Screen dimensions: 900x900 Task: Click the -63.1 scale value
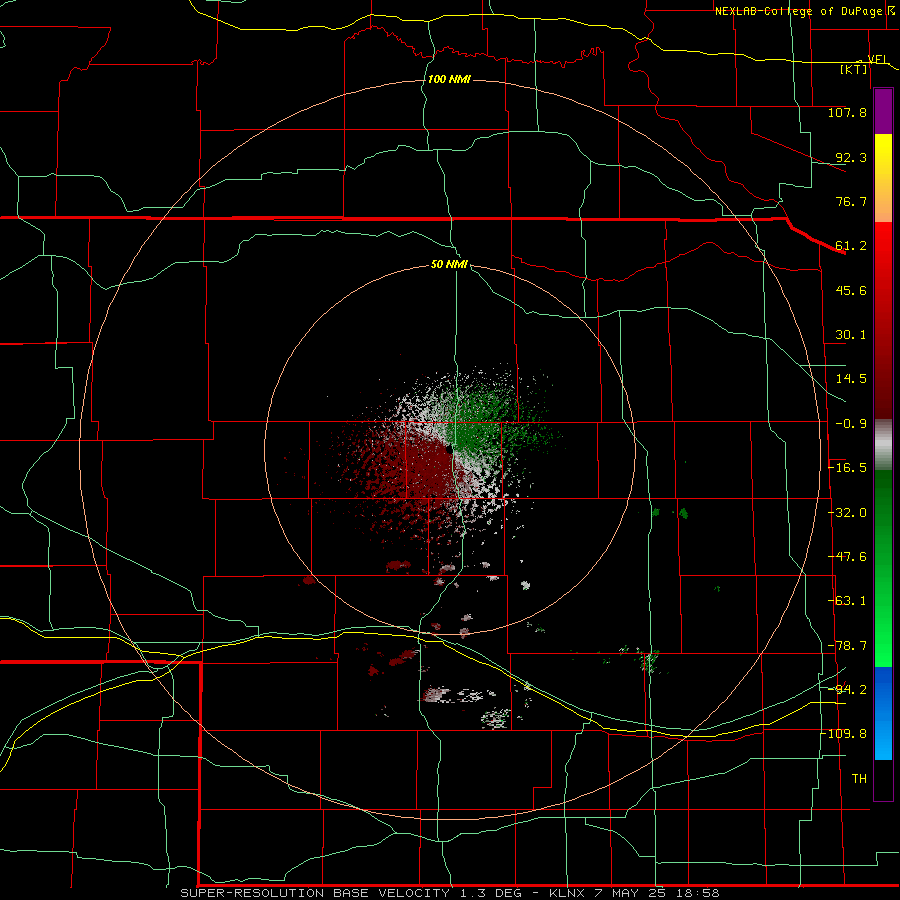pyautogui.click(x=847, y=601)
